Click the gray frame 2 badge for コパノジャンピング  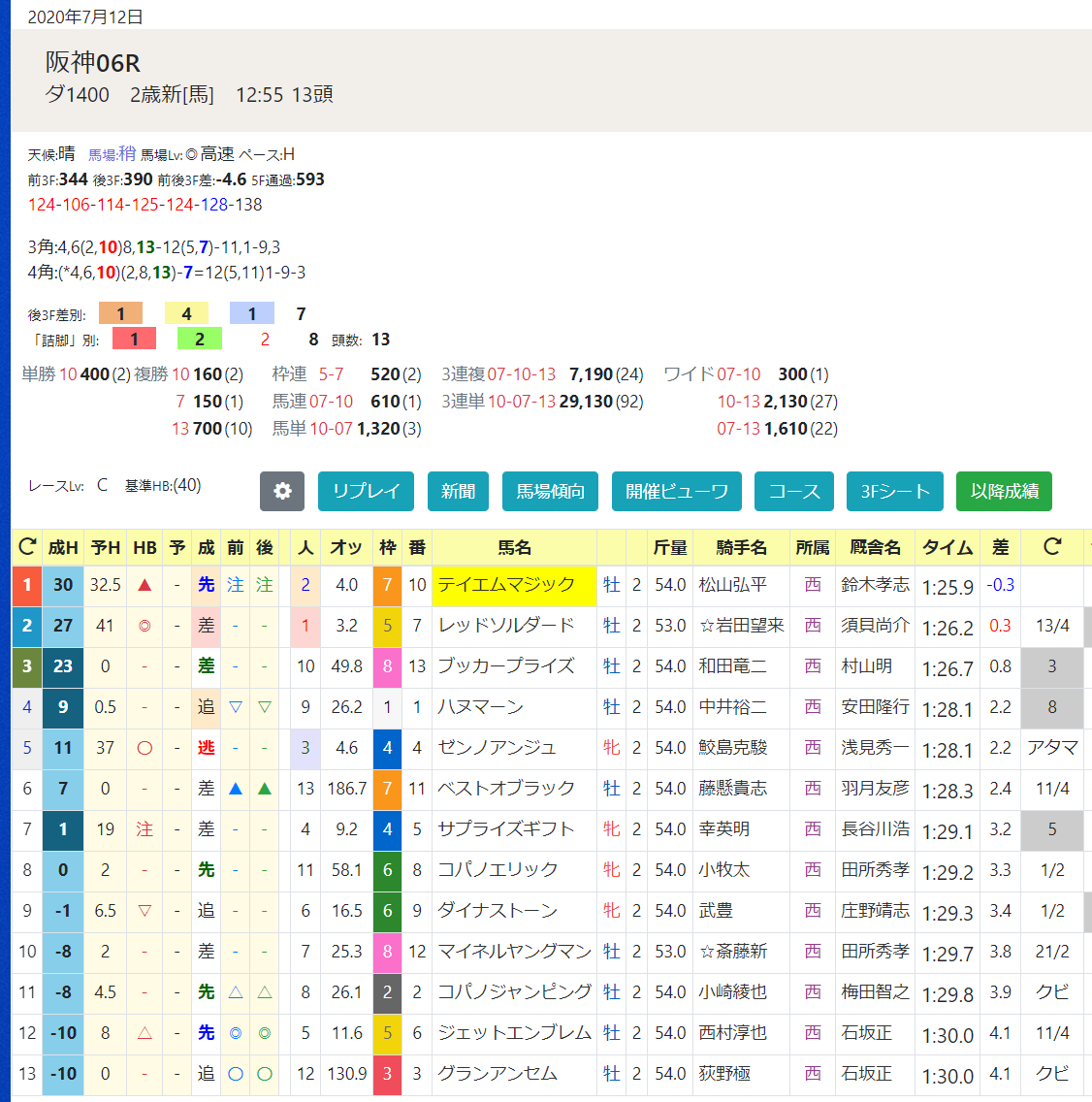click(387, 993)
